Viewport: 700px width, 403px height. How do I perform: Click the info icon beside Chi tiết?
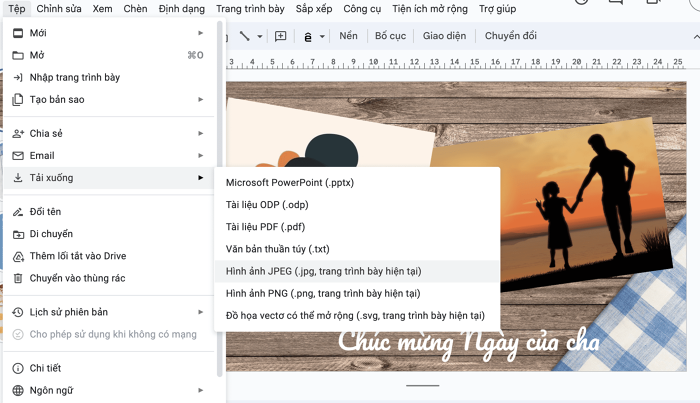[x=18, y=369]
